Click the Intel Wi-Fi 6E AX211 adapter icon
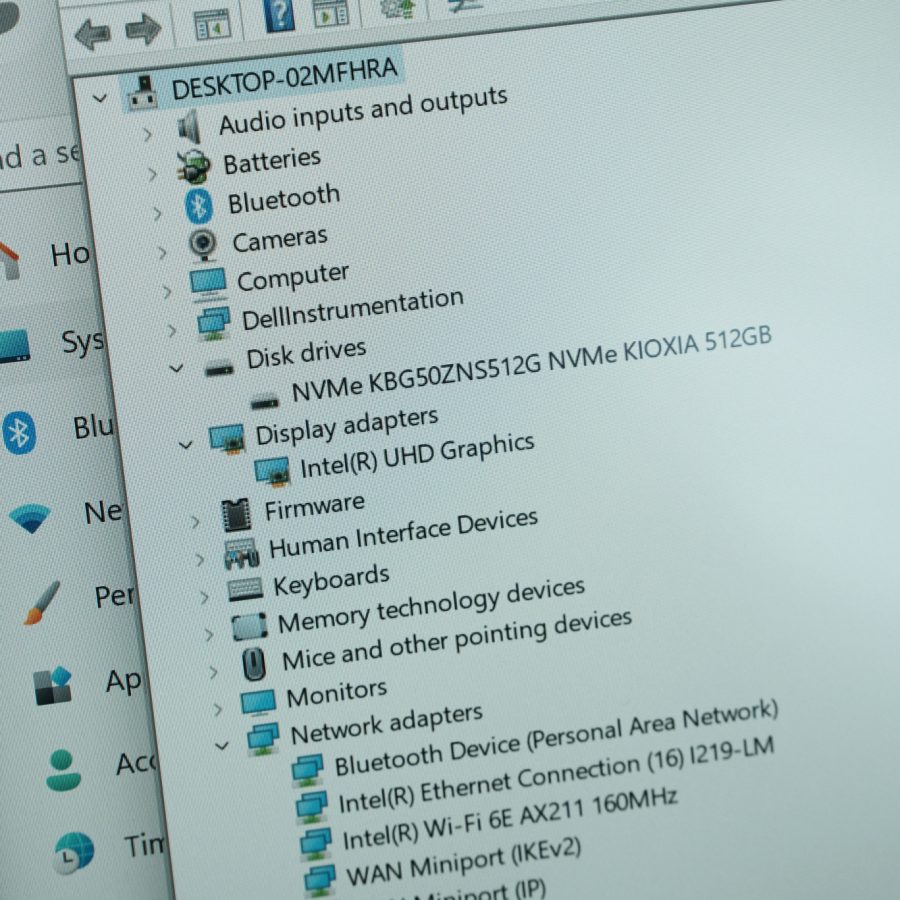Image resolution: width=900 pixels, height=900 pixels. pyautogui.click(x=316, y=843)
